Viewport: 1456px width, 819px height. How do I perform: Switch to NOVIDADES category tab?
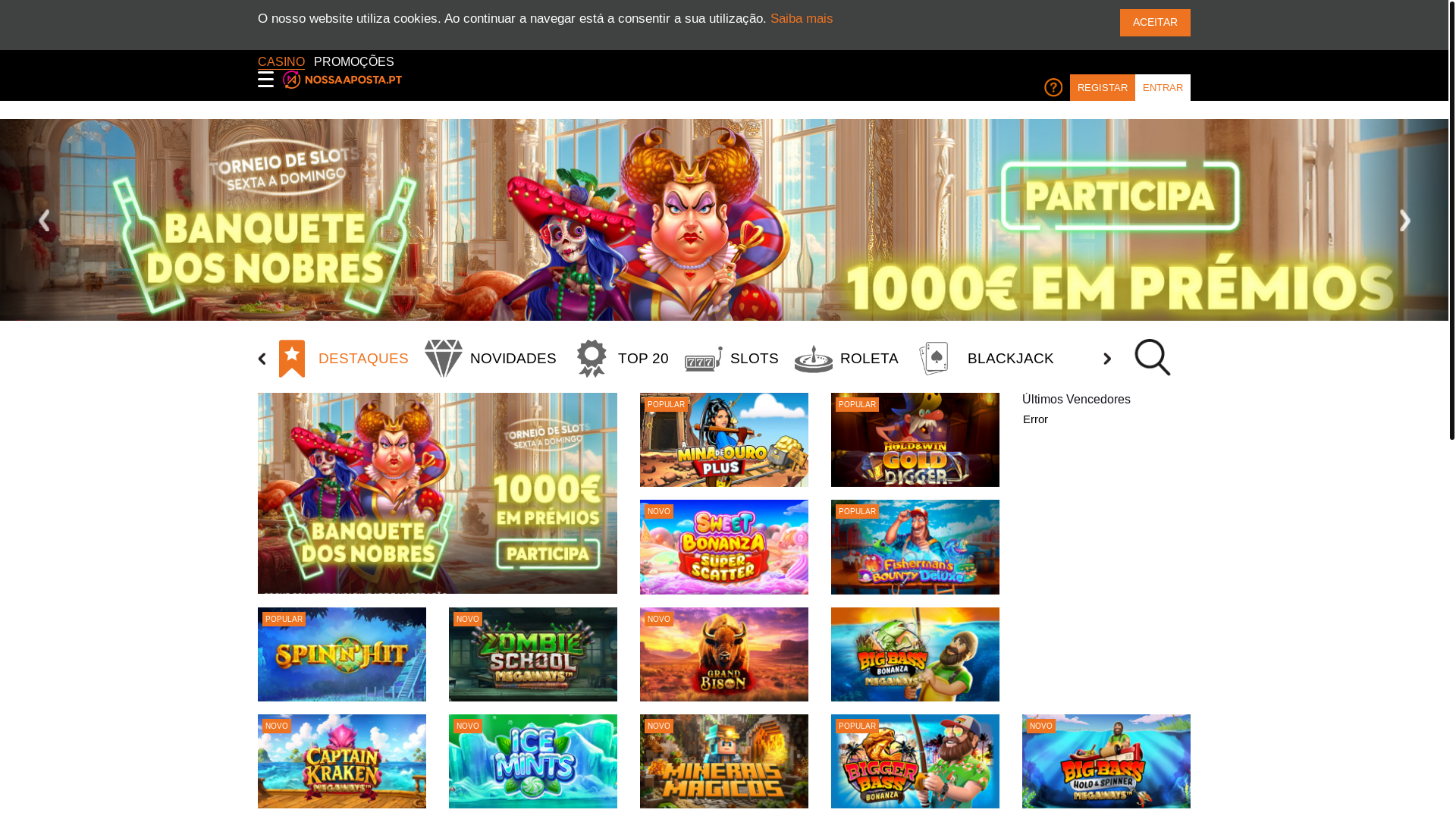[x=513, y=359]
